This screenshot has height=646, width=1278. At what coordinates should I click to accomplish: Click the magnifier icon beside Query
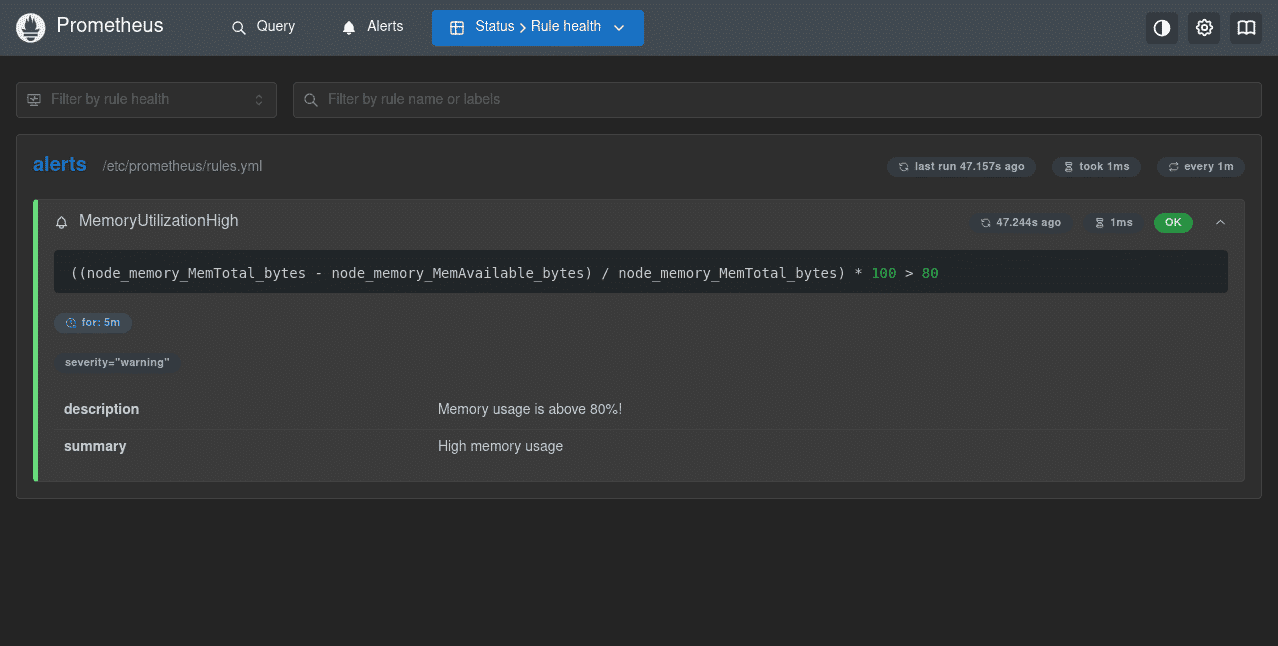coord(239,28)
